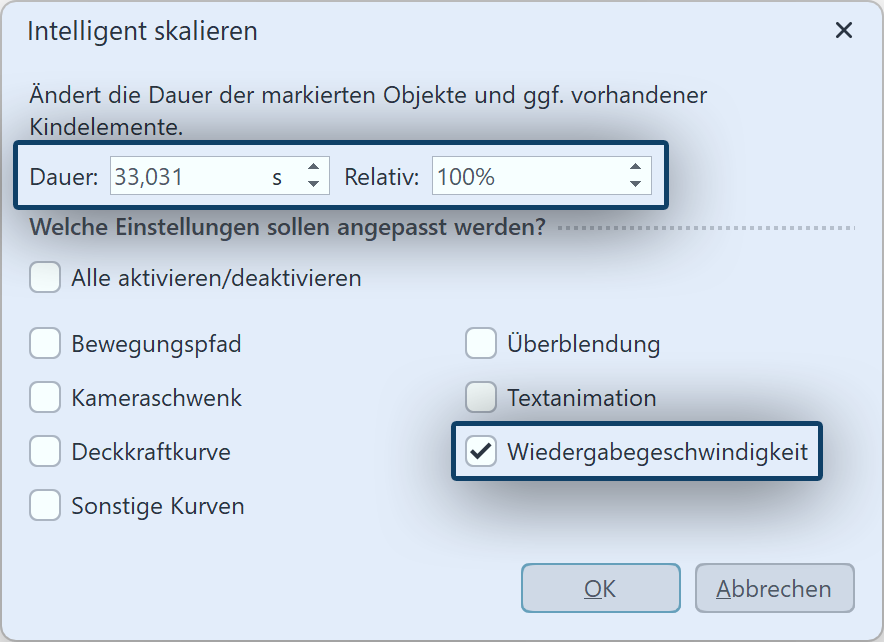Select the 100% value in Relativ
Viewport: 884px width, 642px height.
click(x=466, y=175)
